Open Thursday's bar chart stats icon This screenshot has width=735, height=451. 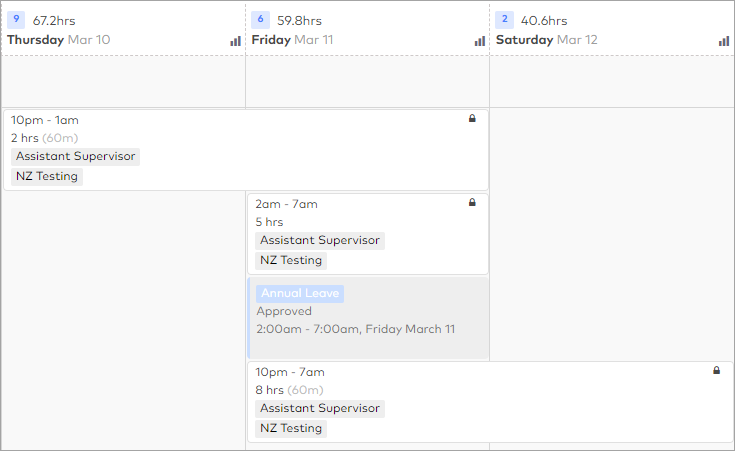tap(235, 41)
